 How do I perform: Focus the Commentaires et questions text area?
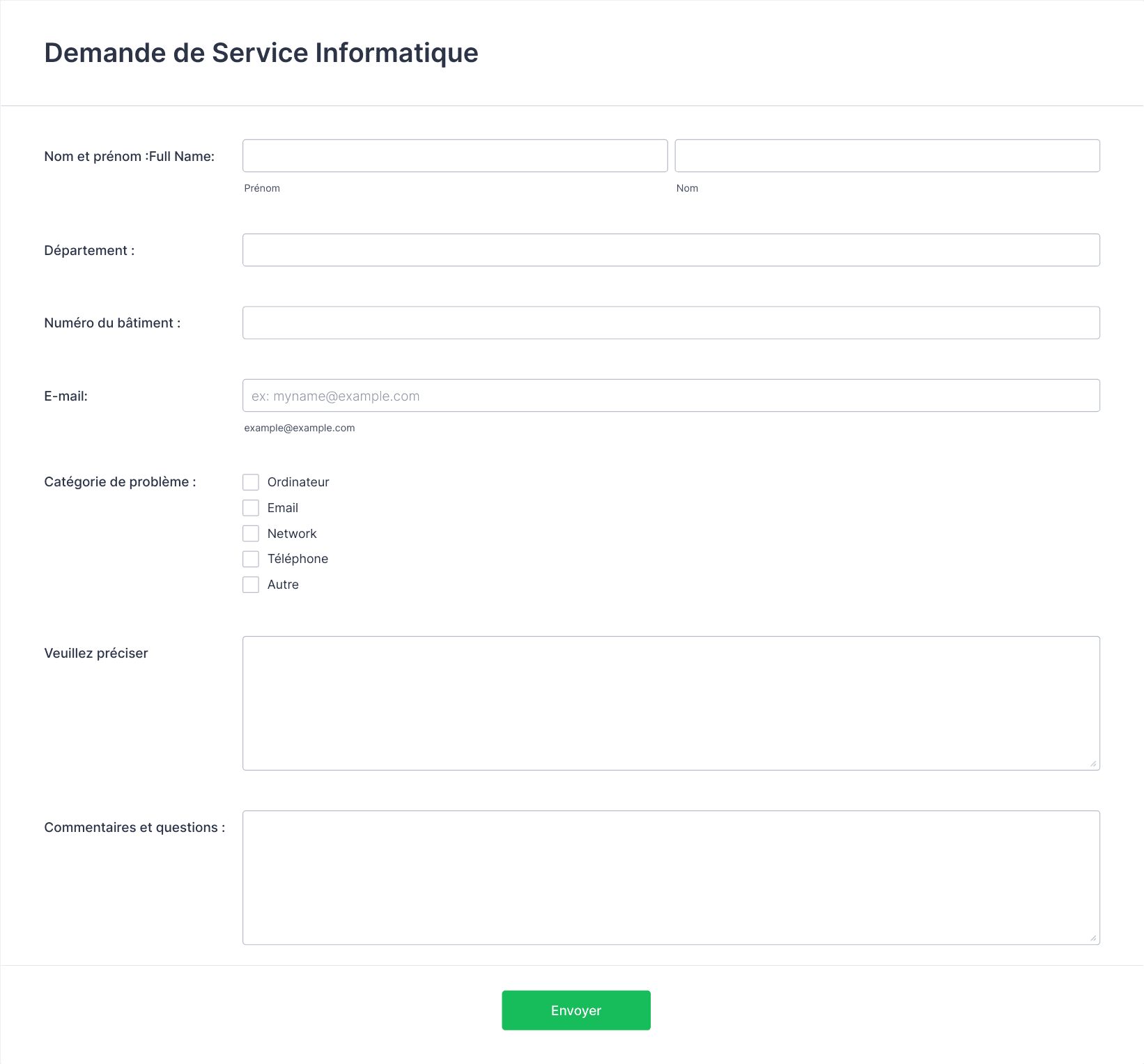click(671, 877)
